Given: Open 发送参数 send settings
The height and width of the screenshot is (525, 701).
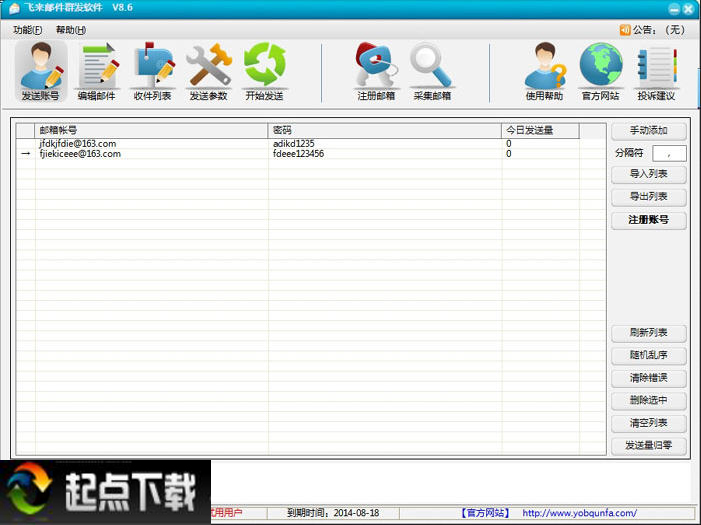Looking at the screenshot, I should pyautogui.click(x=208, y=71).
